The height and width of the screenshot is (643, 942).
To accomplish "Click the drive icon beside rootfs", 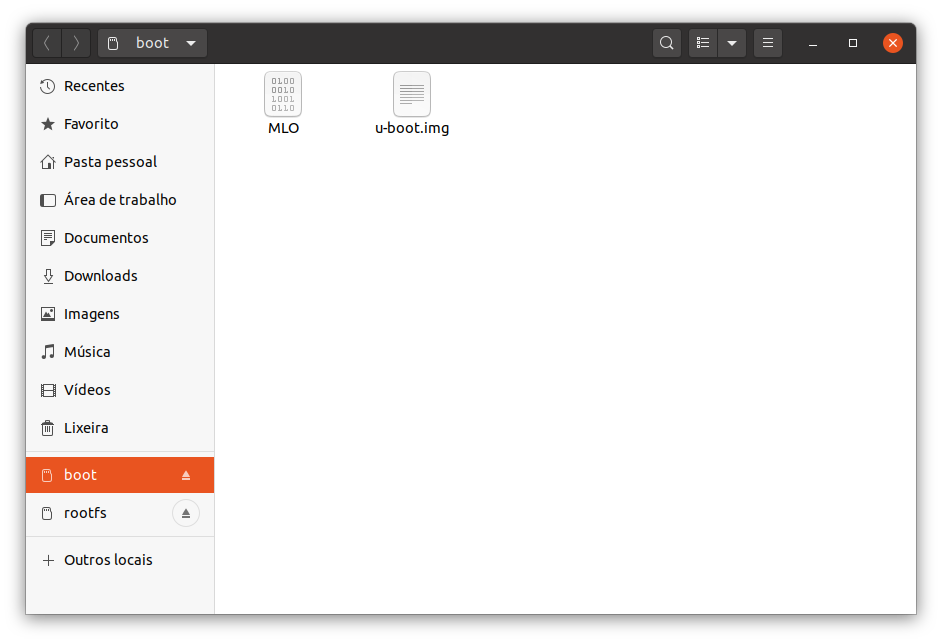I will click(47, 513).
